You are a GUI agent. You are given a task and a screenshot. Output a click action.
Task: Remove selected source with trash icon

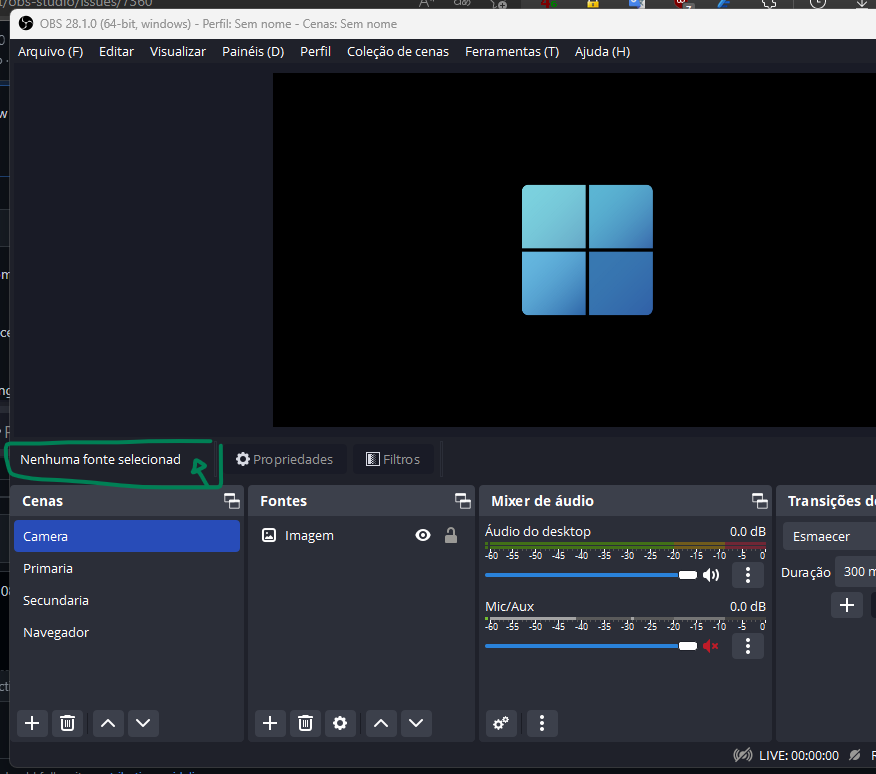click(x=306, y=723)
